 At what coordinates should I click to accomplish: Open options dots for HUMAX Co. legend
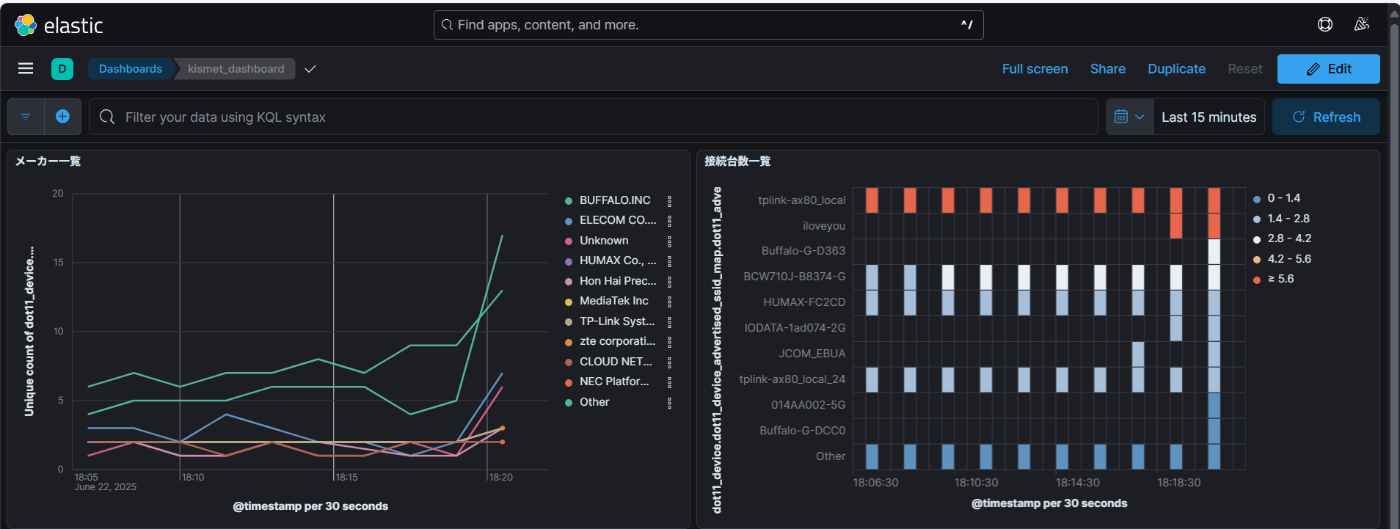point(670,260)
